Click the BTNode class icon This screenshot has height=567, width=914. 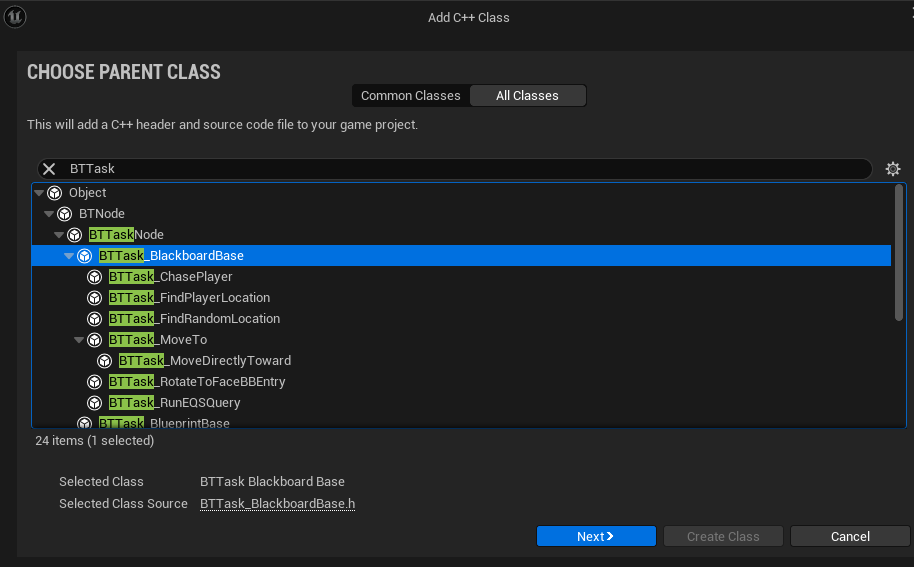[x=65, y=214]
